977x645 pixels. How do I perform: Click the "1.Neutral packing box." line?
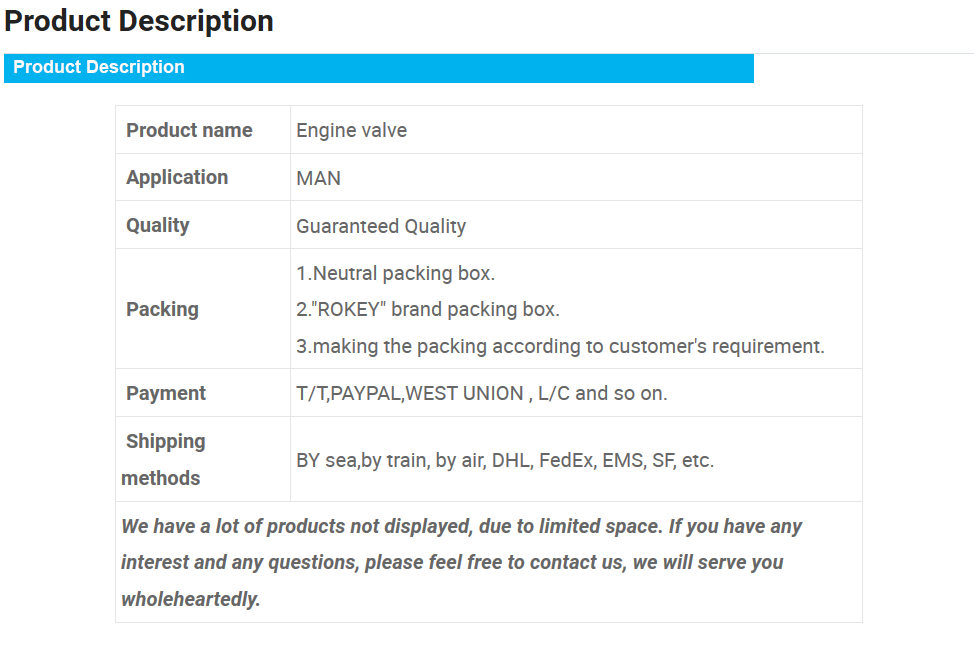pyautogui.click(x=395, y=273)
